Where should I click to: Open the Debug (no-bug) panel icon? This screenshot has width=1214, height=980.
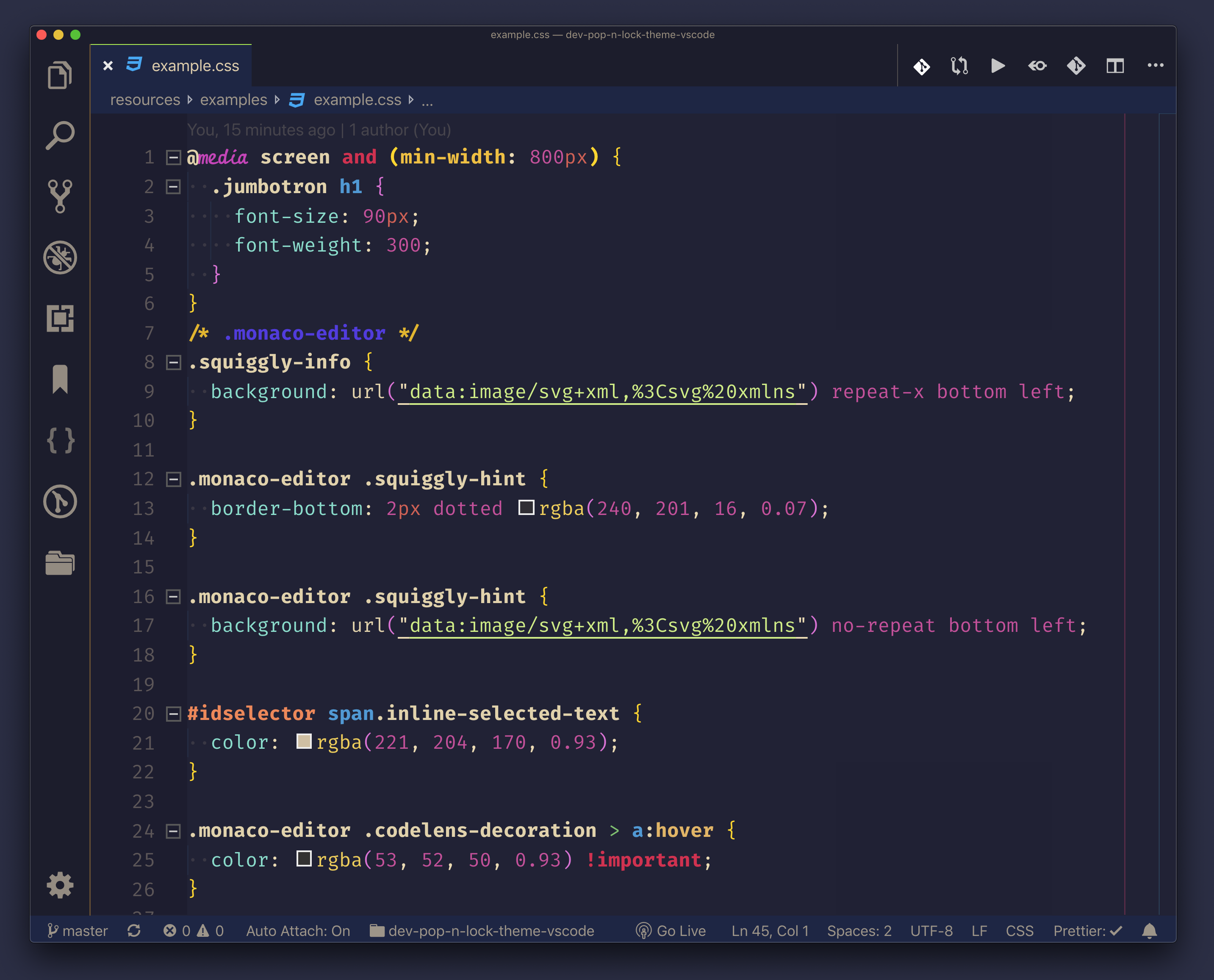[60, 257]
